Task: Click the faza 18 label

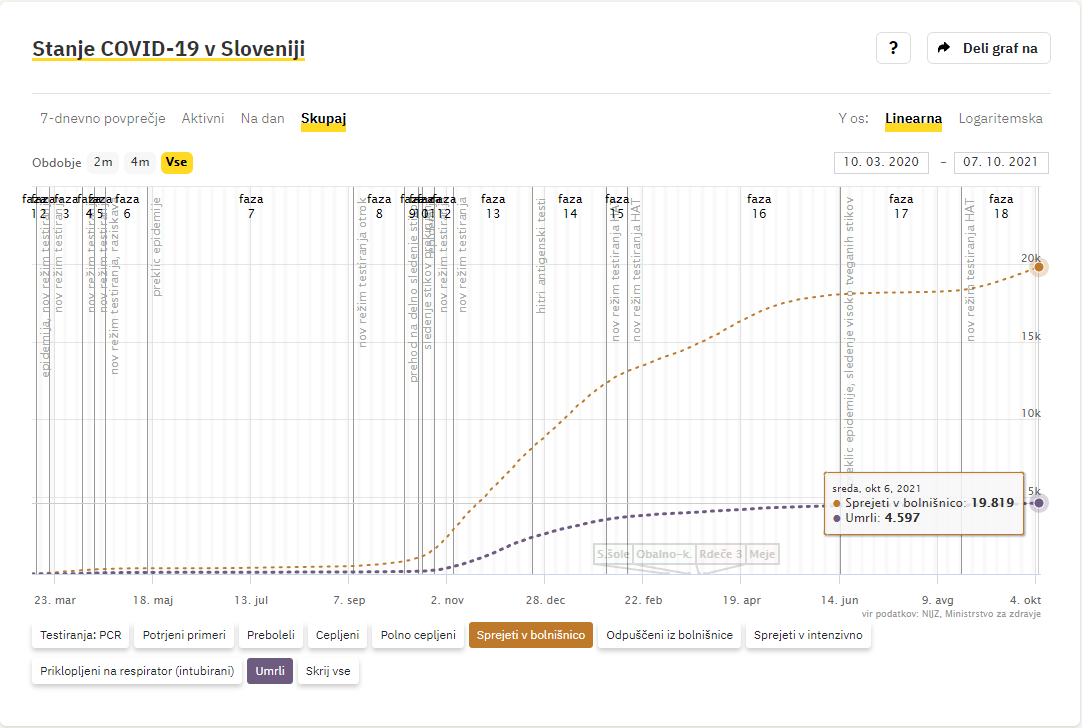Action: tap(1001, 206)
